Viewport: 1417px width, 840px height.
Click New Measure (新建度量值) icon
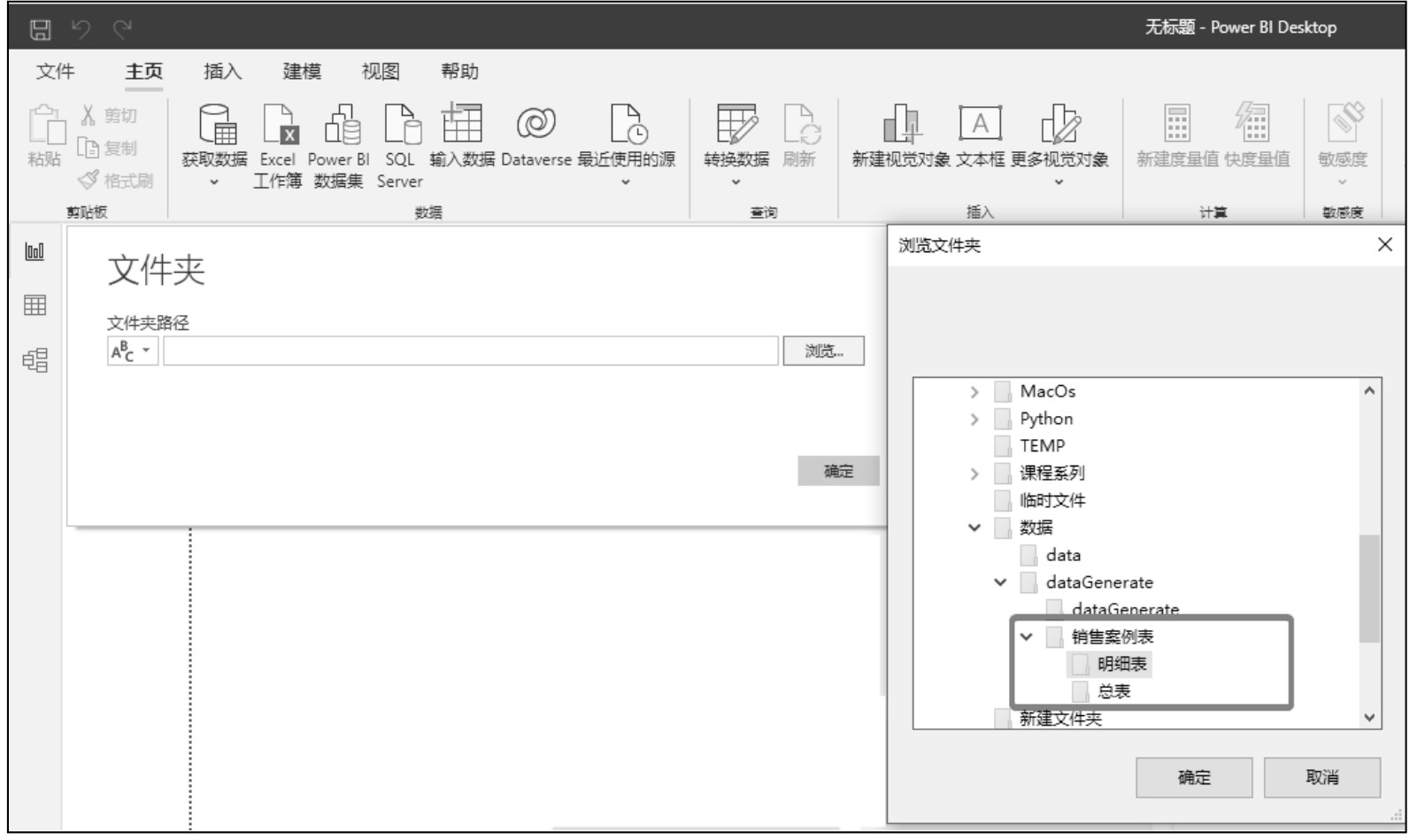point(1177,124)
